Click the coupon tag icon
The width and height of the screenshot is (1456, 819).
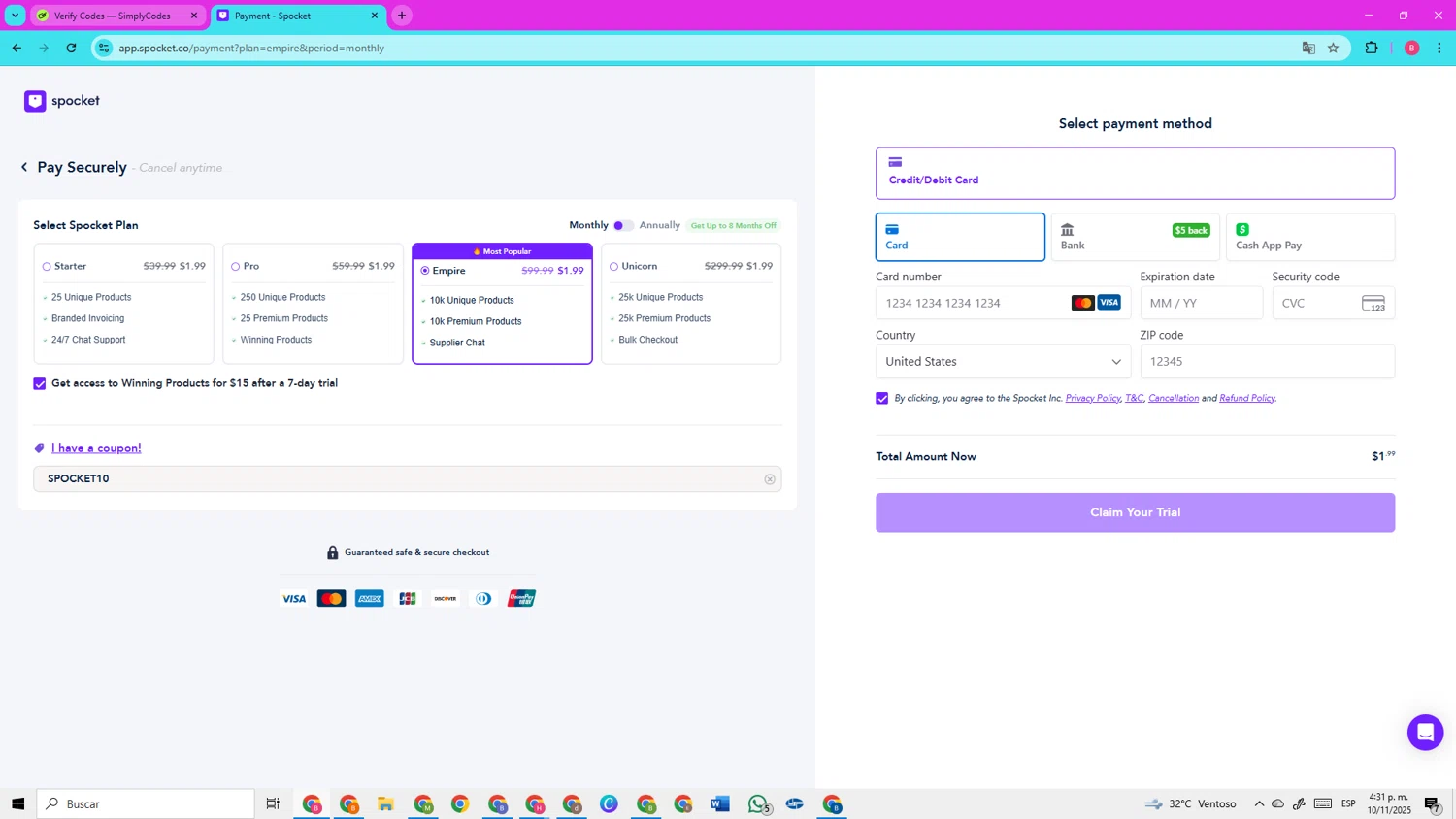click(x=40, y=448)
